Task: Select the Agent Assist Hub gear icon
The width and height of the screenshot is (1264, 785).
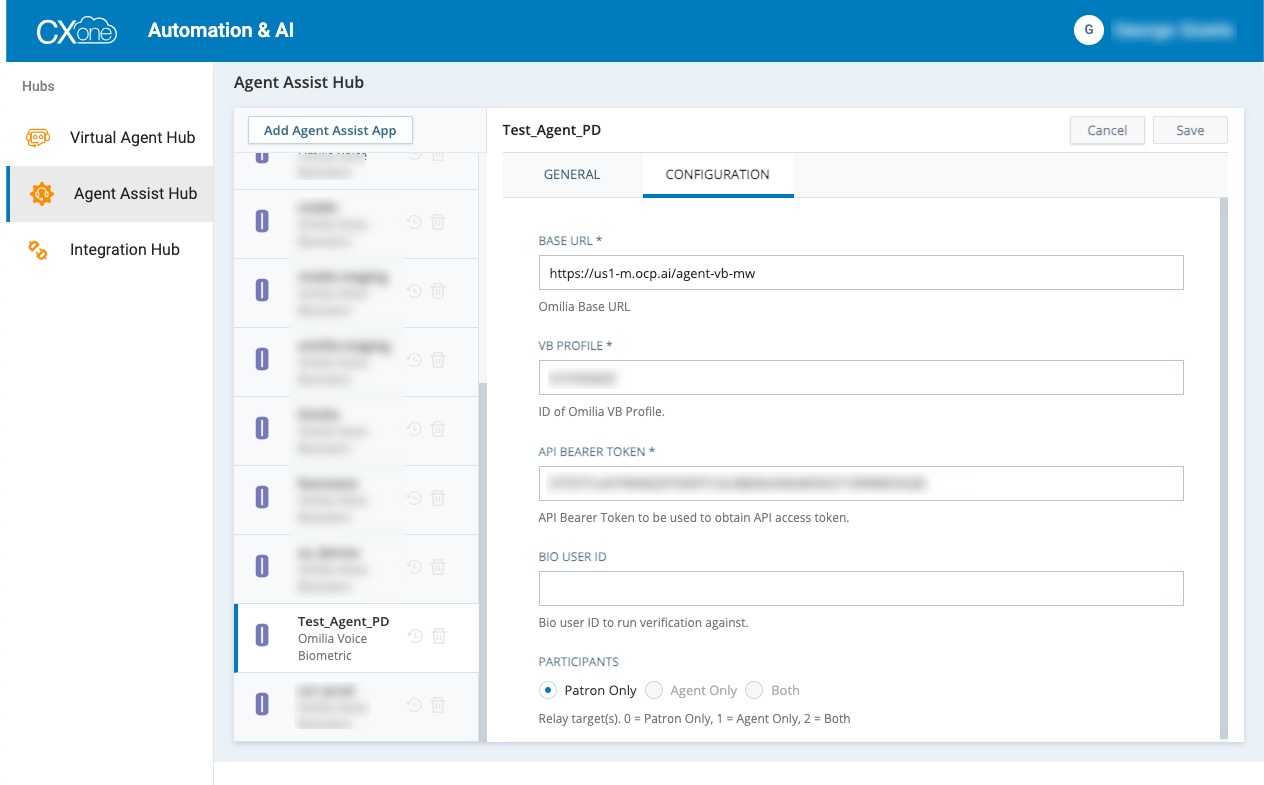Action: 41,194
